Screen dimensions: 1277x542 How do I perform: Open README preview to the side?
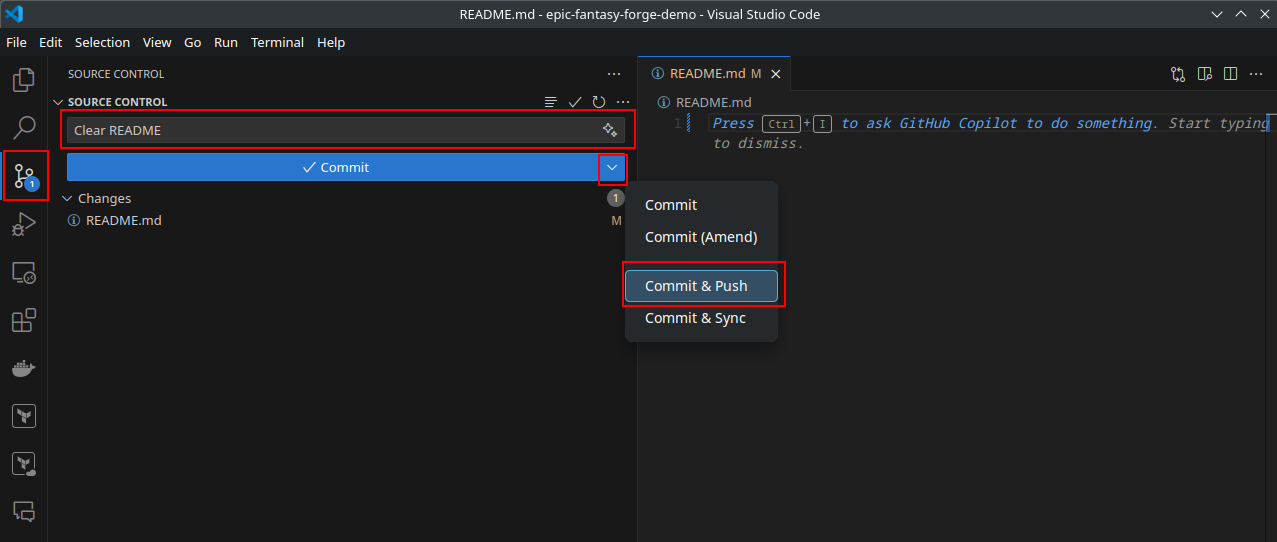point(1205,74)
